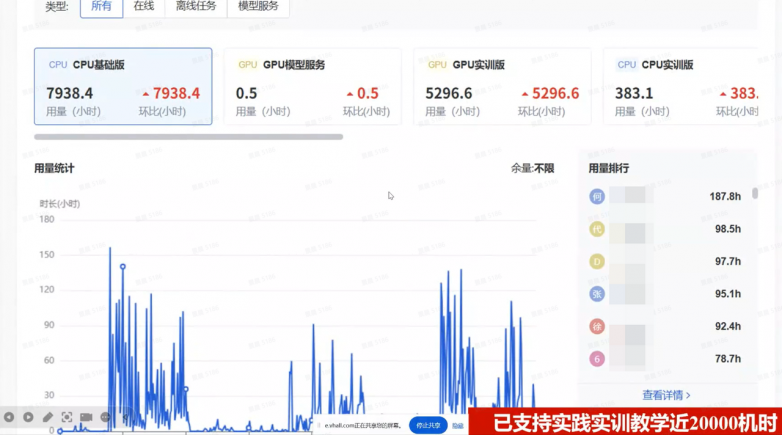Click the yellow 代 user avatar
This screenshot has height=435, width=782.
(x=597, y=229)
